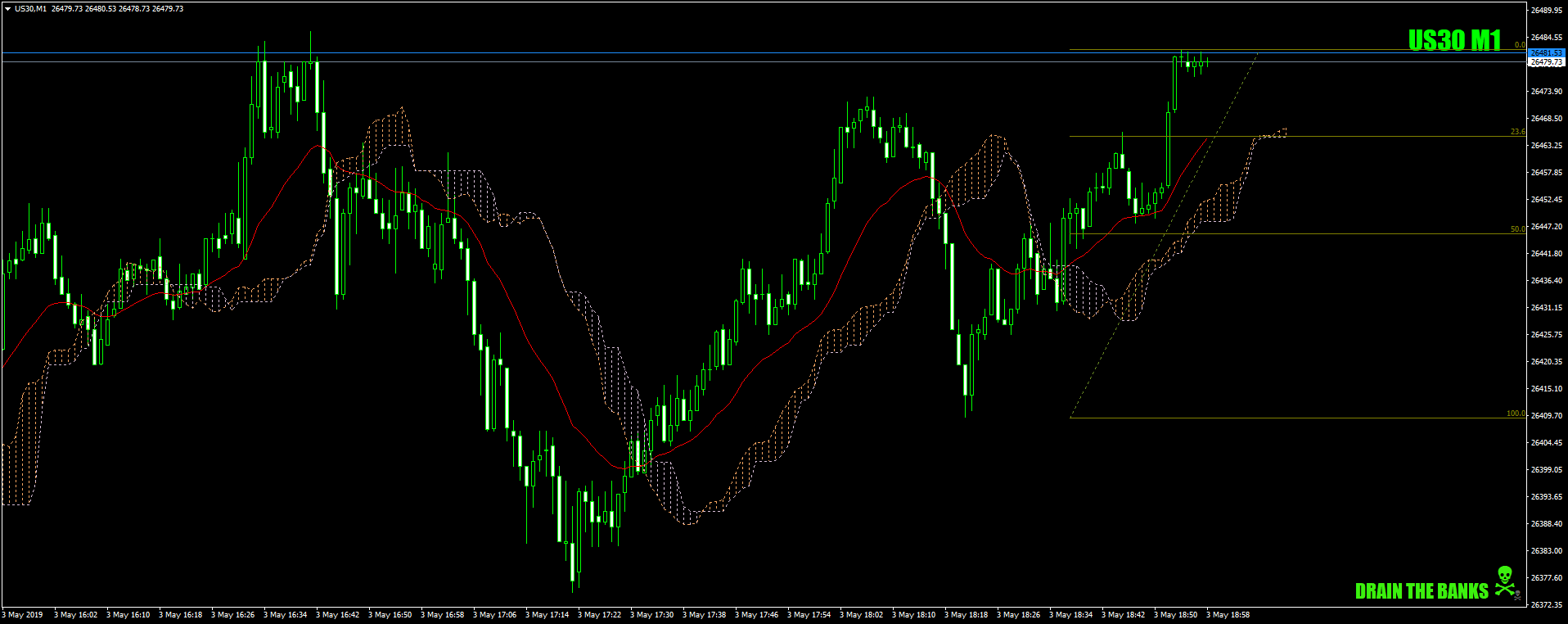Click the 3 May 17:14 time label
1568x624 pixels.
547,615
